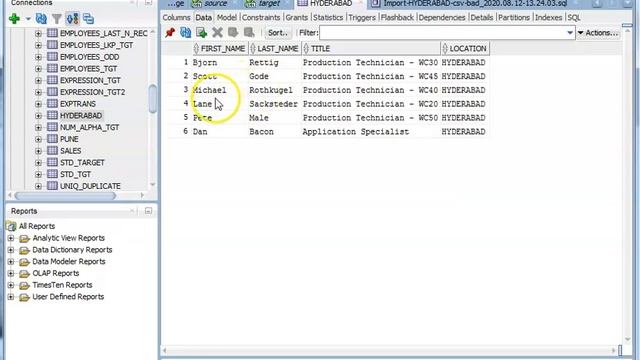The height and width of the screenshot is (360, 640).
Task: Open the New Connection dropdown arrow
Action: (28, 19)
